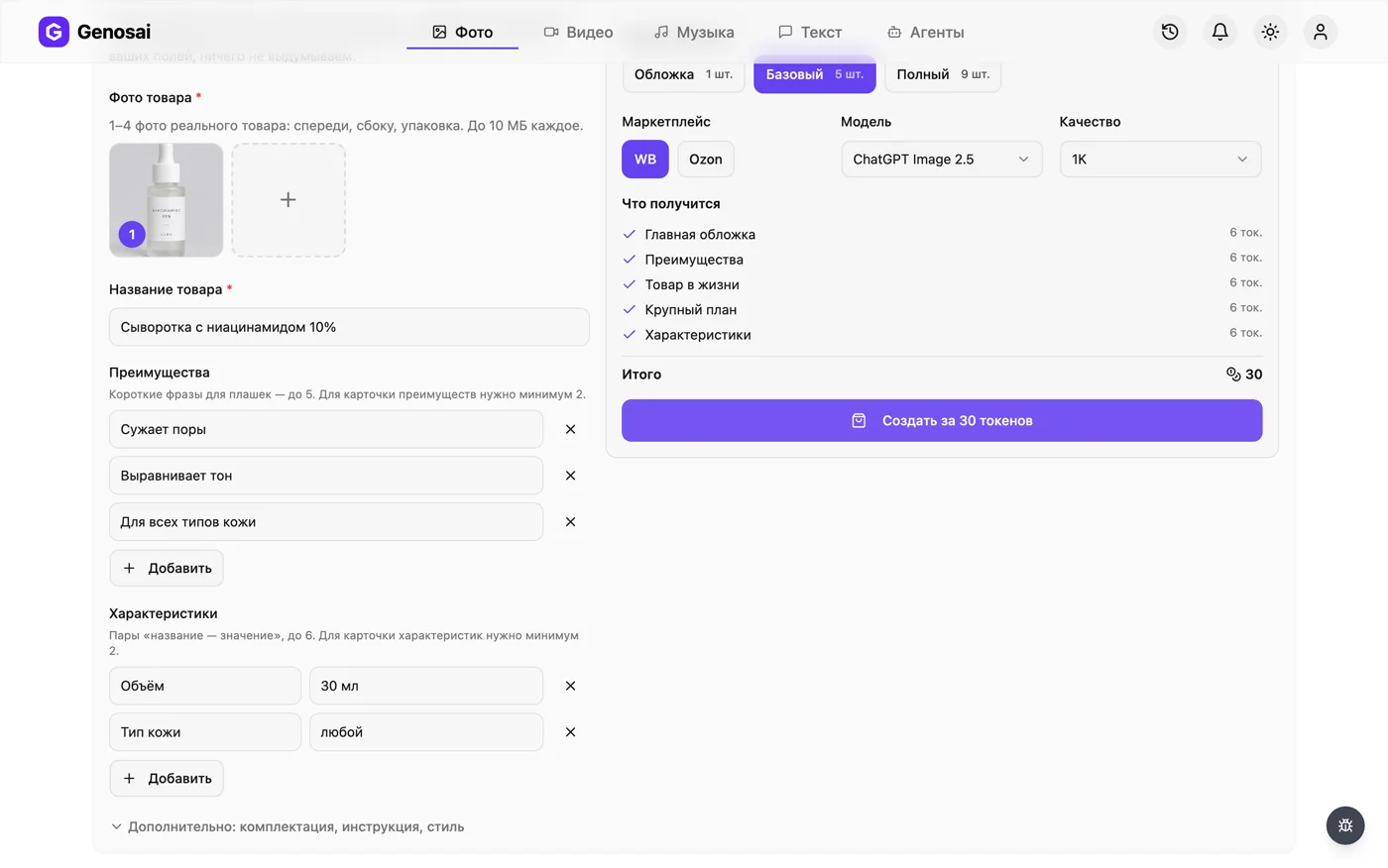Switch to the Фото tab

pos(463,33)
